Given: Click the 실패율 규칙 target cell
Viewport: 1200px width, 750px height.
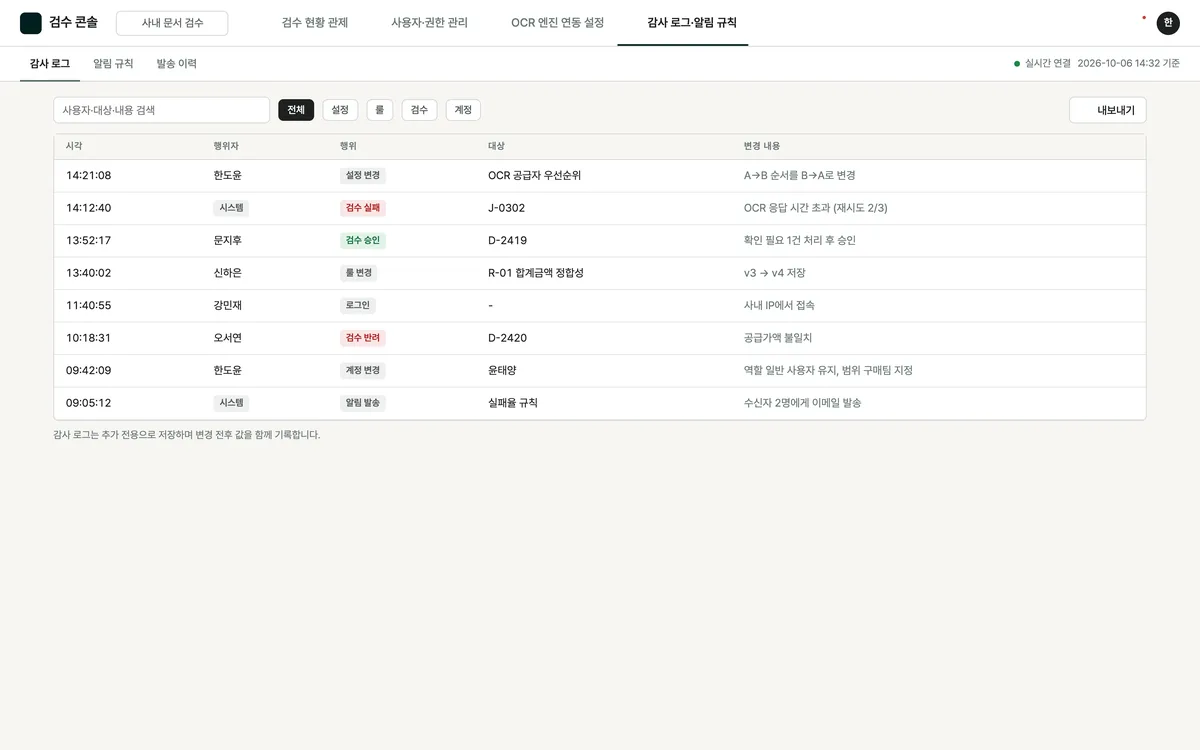Looking at the screenshot, I should click(x=513, y=403).
